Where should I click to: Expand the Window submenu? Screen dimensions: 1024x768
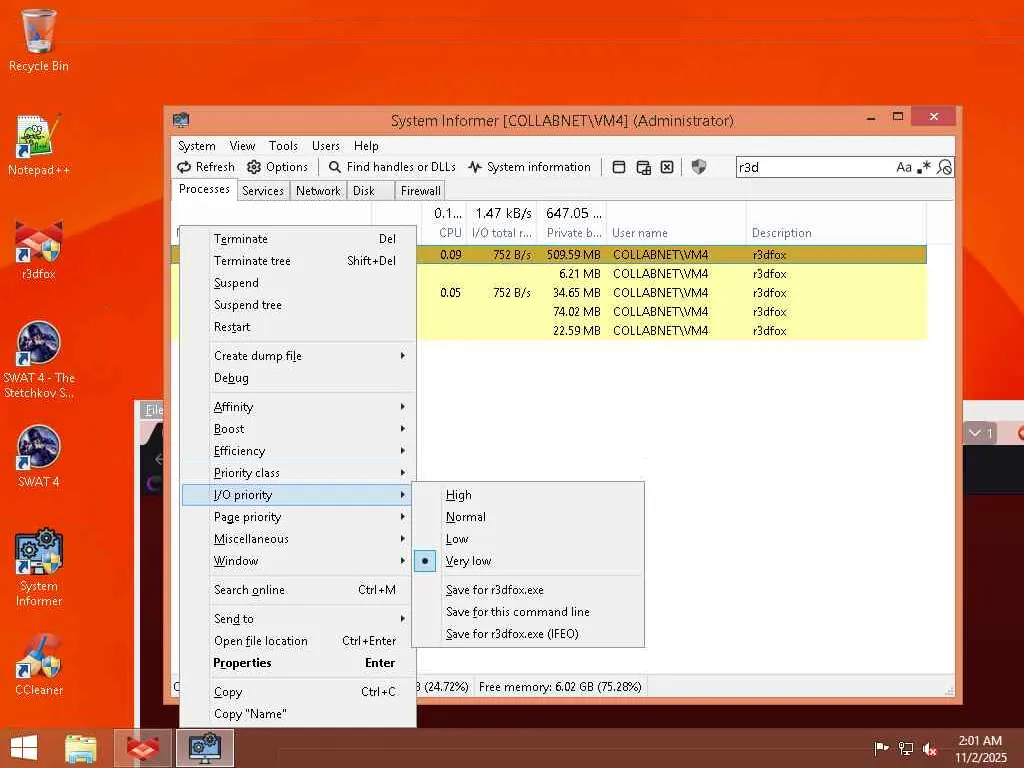click(298, 561)
